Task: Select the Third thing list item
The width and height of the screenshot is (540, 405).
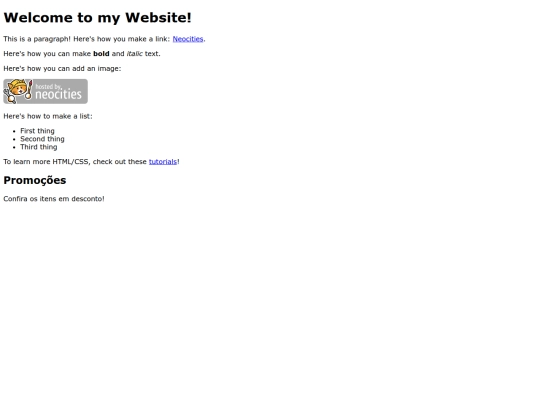Action: [x=39, y=147]
